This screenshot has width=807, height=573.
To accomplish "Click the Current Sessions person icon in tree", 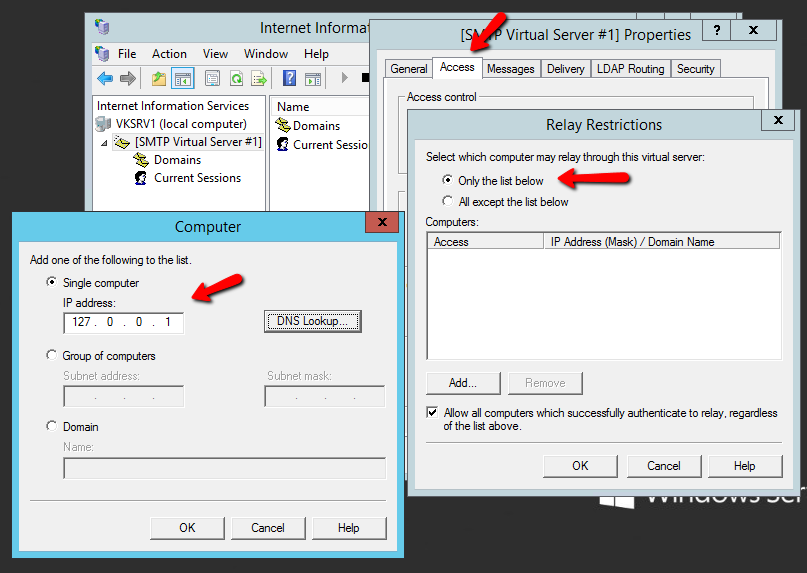I will tap(141, 178).
